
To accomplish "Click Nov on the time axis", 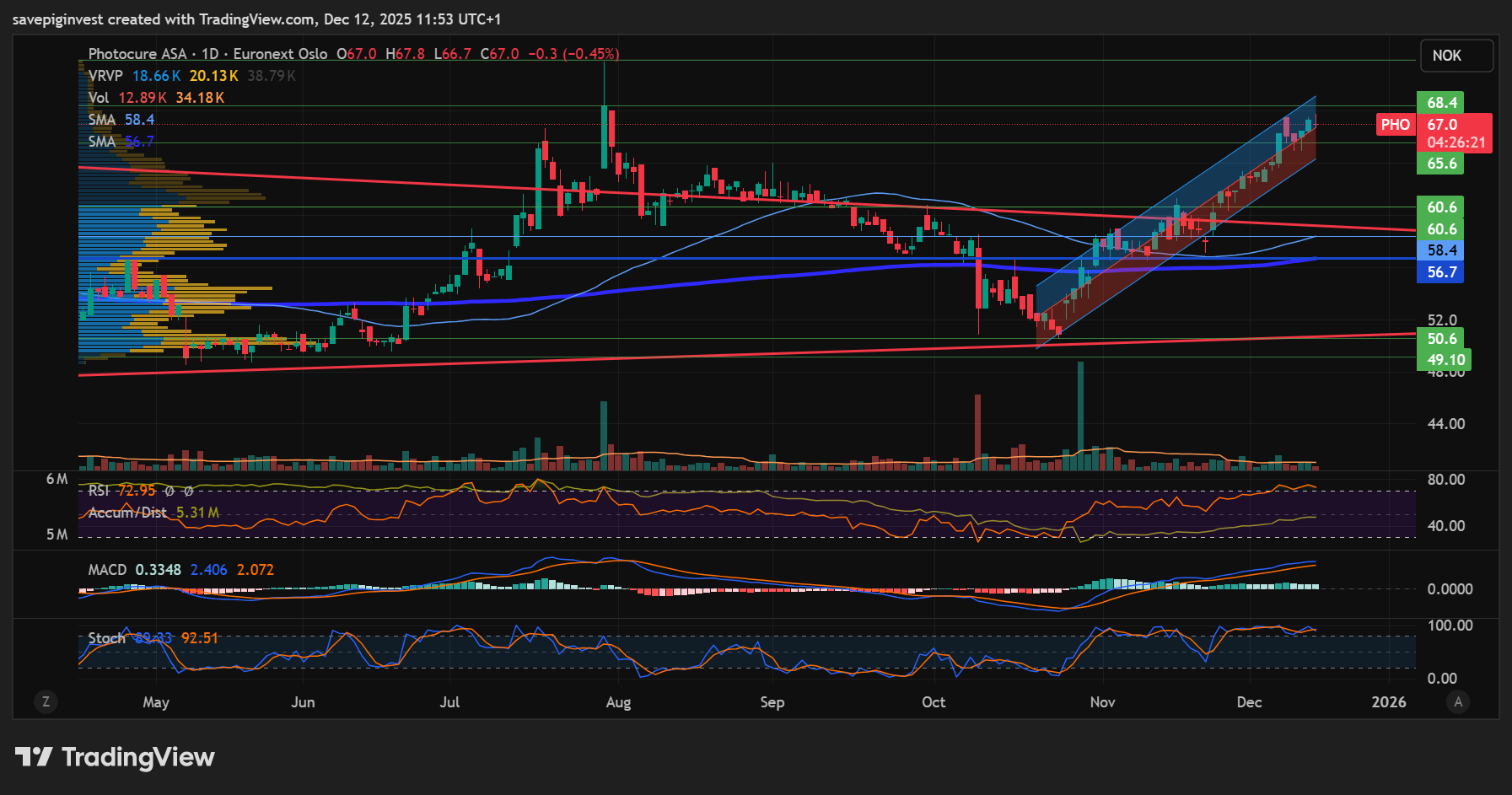I will [1102, 702].
